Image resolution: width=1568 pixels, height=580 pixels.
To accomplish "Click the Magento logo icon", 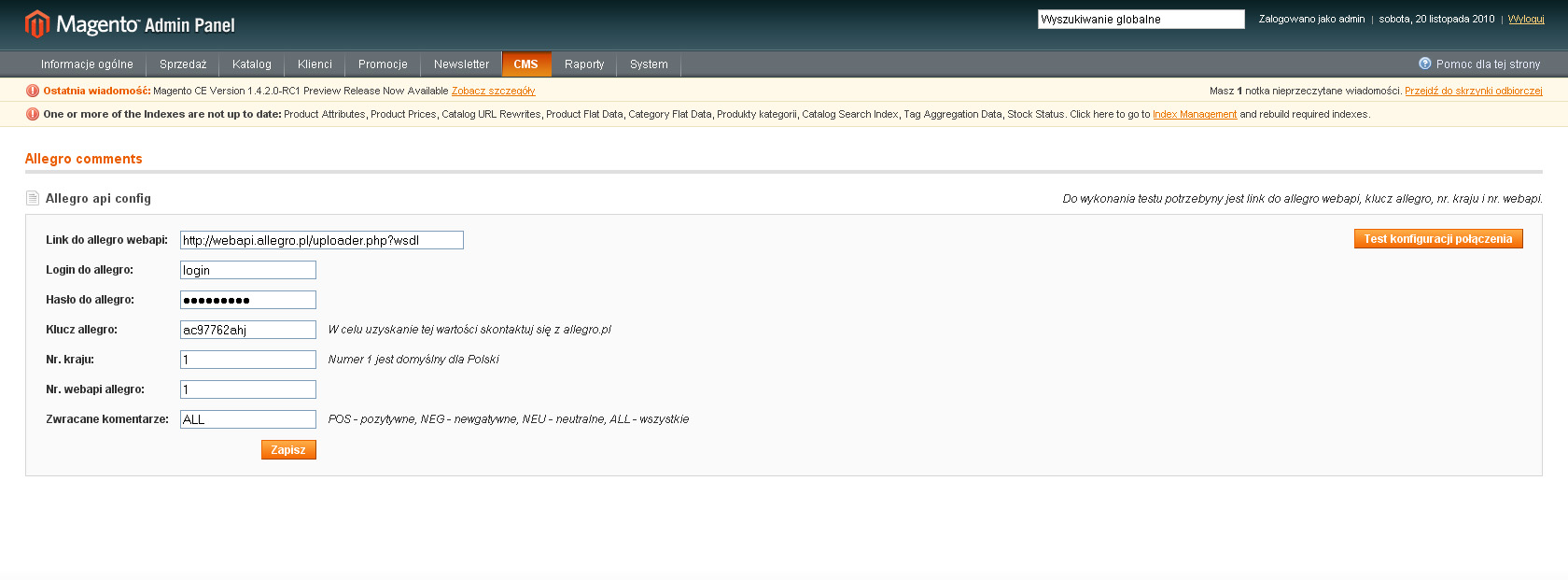I will [36, 24].
